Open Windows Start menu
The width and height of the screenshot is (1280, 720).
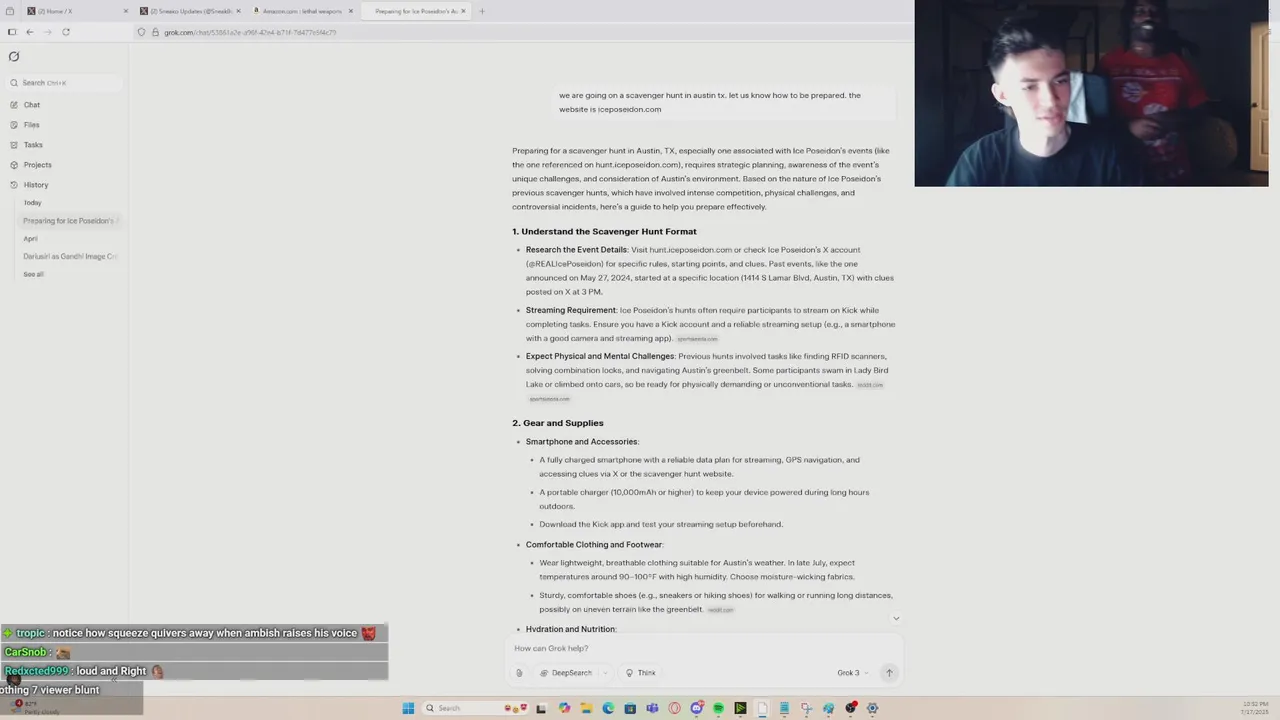pyautogui.click(x=408, y=708)
